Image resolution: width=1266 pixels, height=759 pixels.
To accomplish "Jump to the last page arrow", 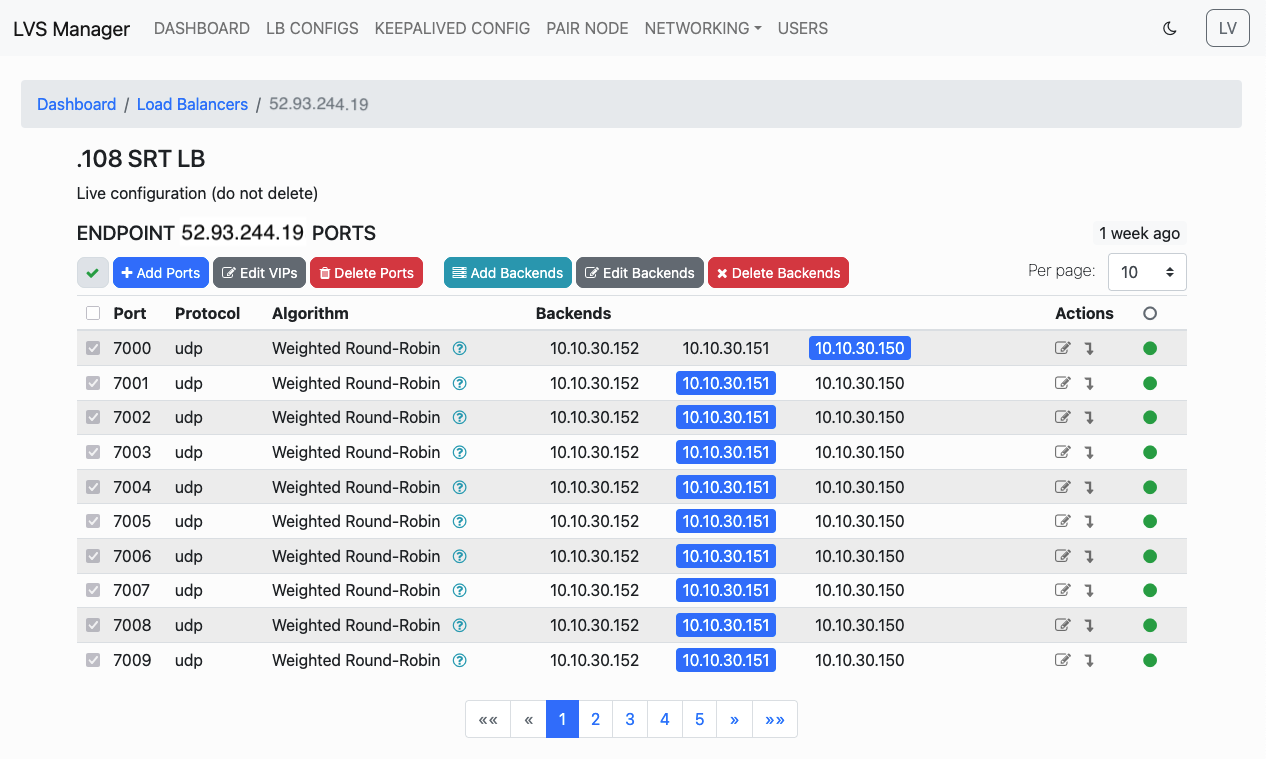I will pyautogui.click(x=775, y=719).
